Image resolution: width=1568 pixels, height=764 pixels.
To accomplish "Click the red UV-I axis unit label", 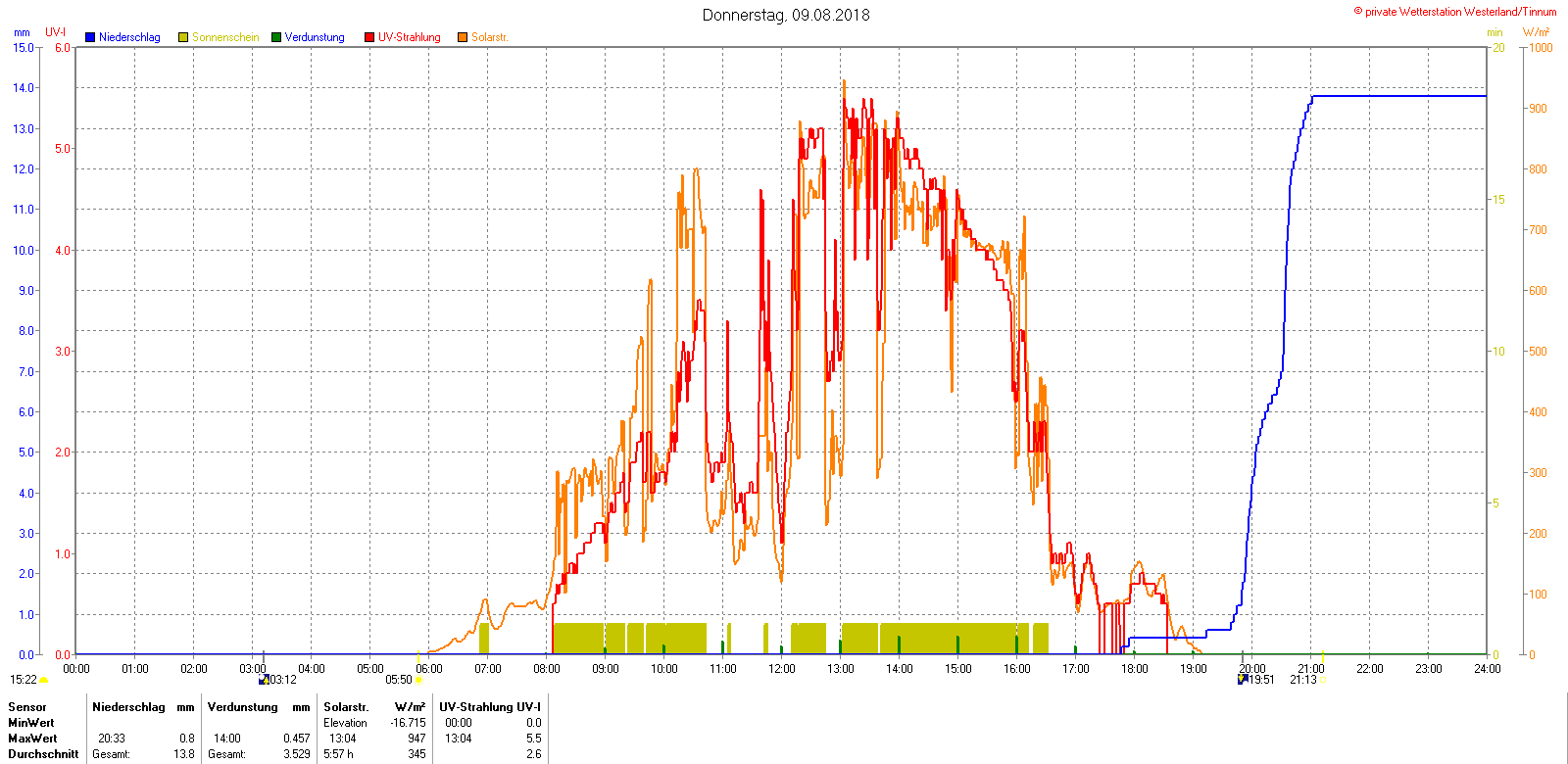I will click(x=56, y=32).
